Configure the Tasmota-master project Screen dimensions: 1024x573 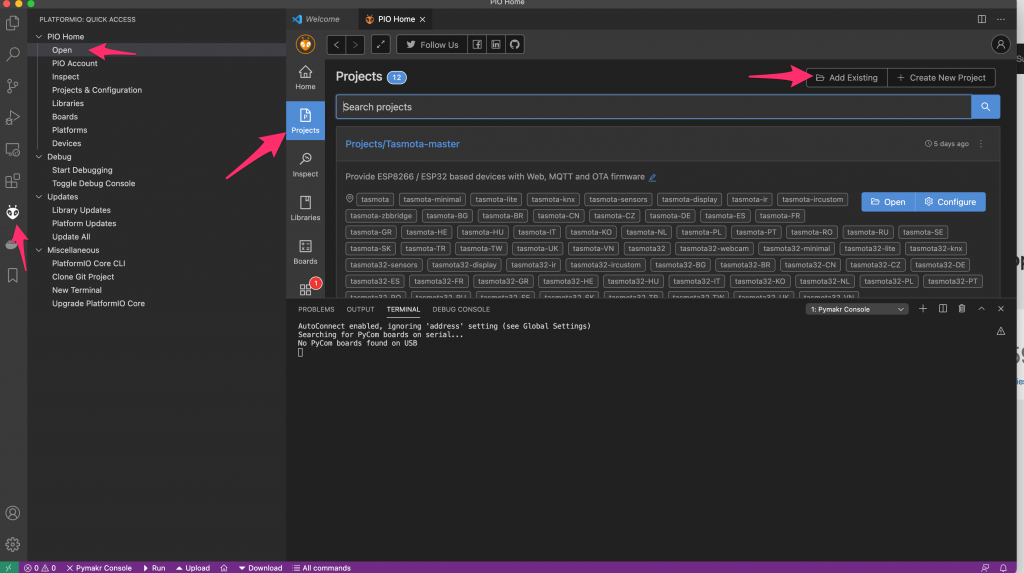tap(950, 202)
